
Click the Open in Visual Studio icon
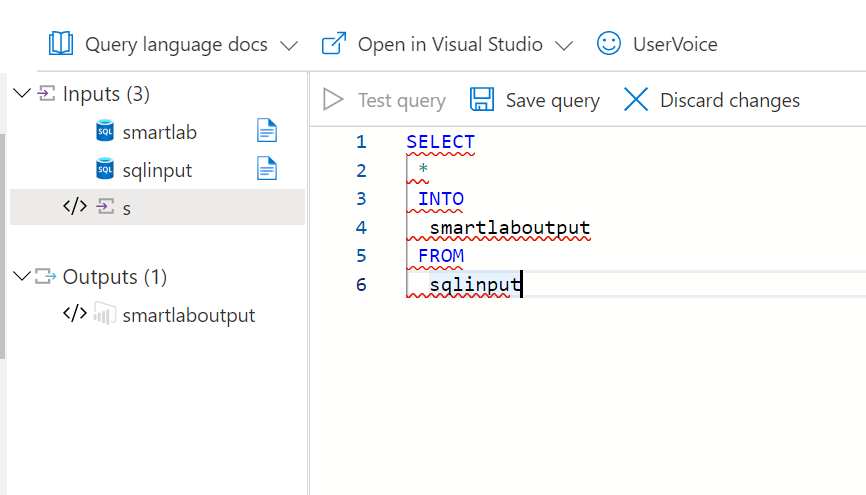point(333,44)
